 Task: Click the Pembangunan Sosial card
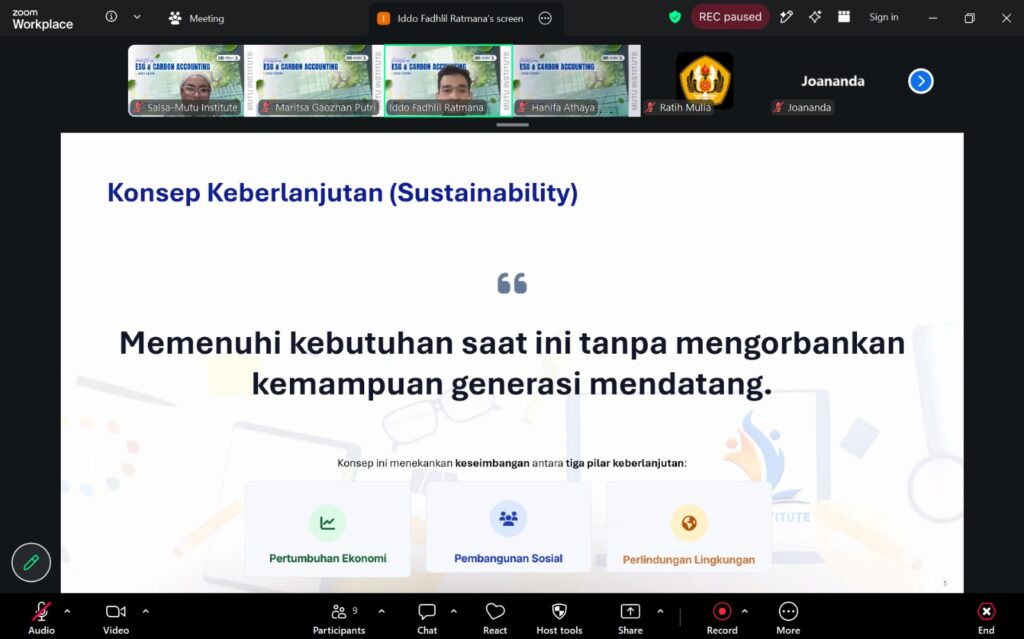pyautogui.click(x=508, y=527)
